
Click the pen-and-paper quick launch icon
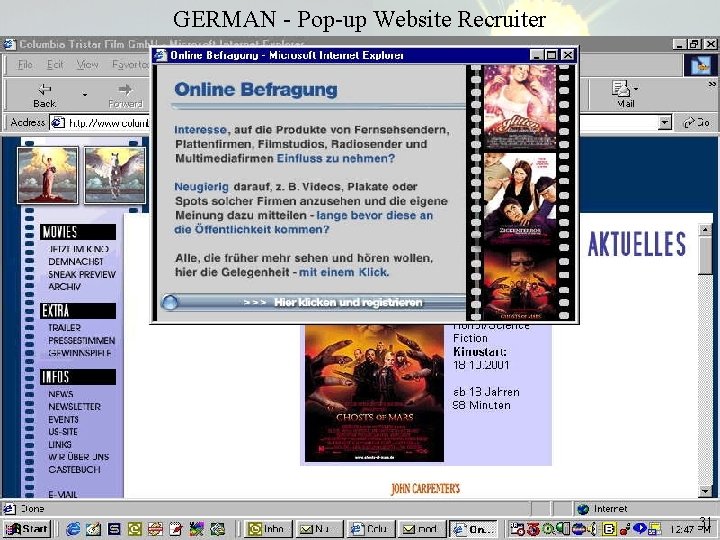point(175,529)
